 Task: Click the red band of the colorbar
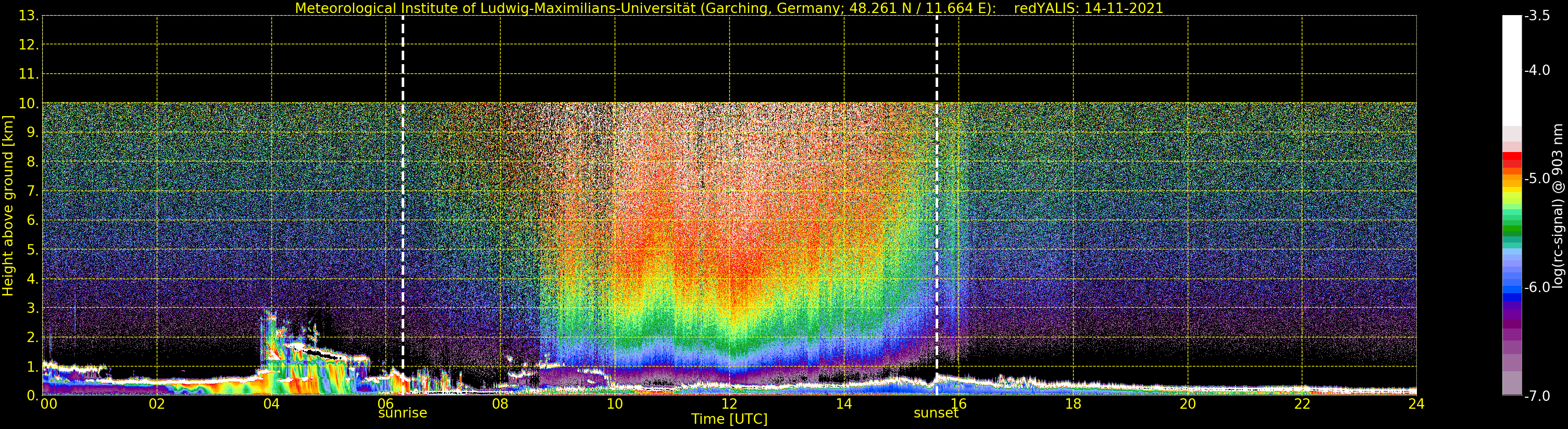pos(1511,159)
